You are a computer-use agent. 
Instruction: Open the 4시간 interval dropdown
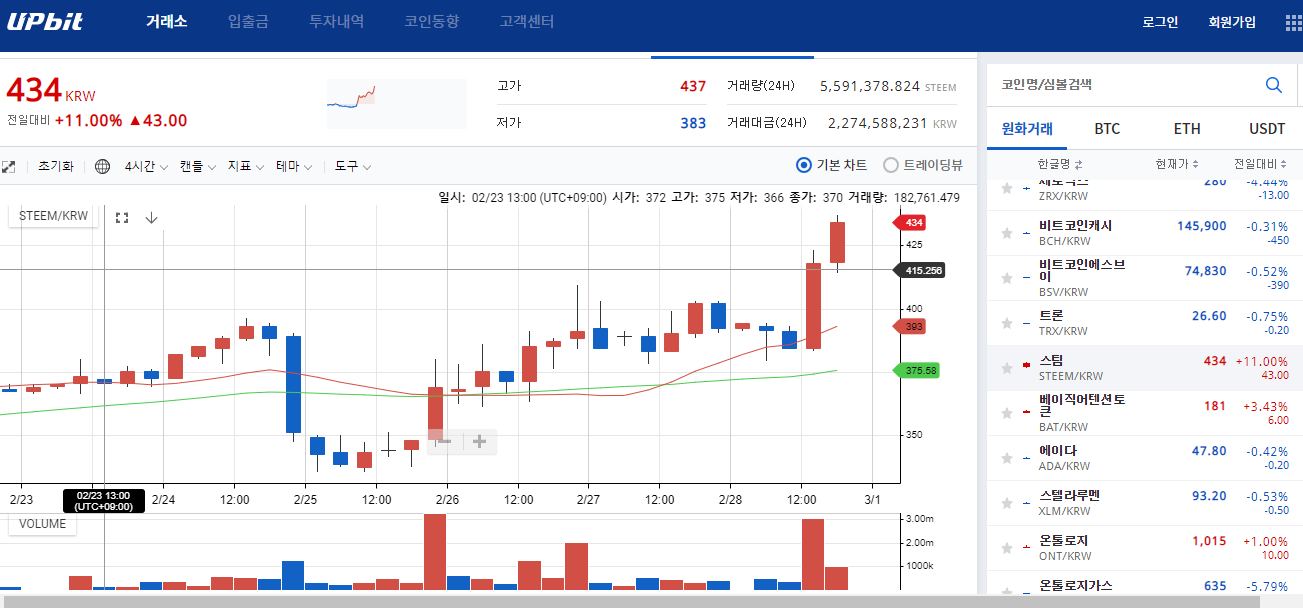click(x=146, y=167)
